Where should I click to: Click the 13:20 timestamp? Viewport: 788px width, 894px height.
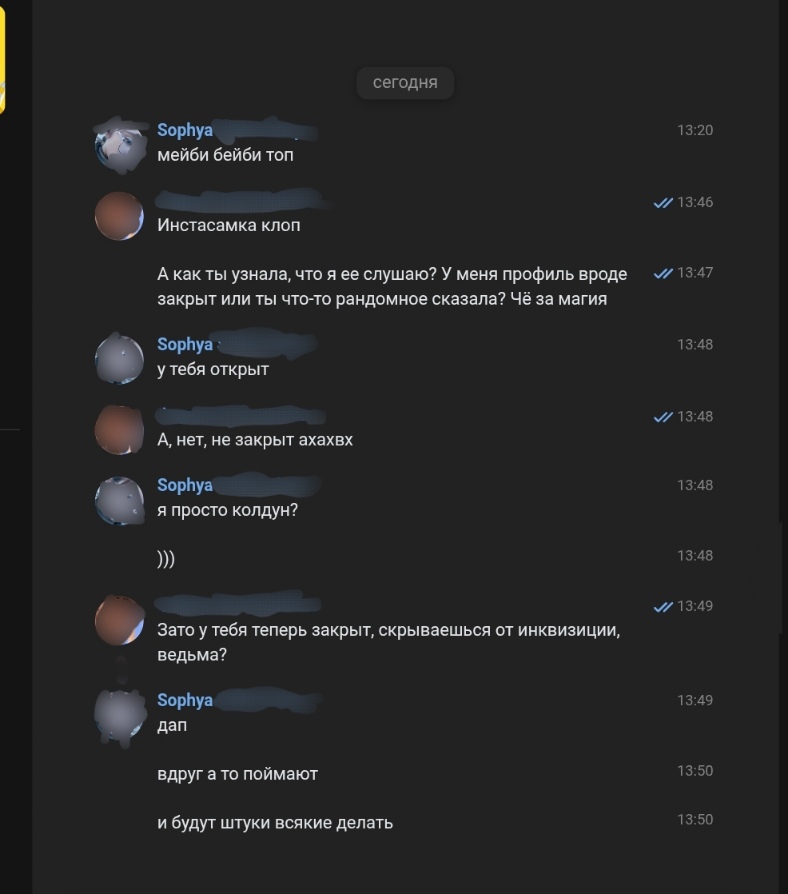pyautogui.click(x=695, y=130)
